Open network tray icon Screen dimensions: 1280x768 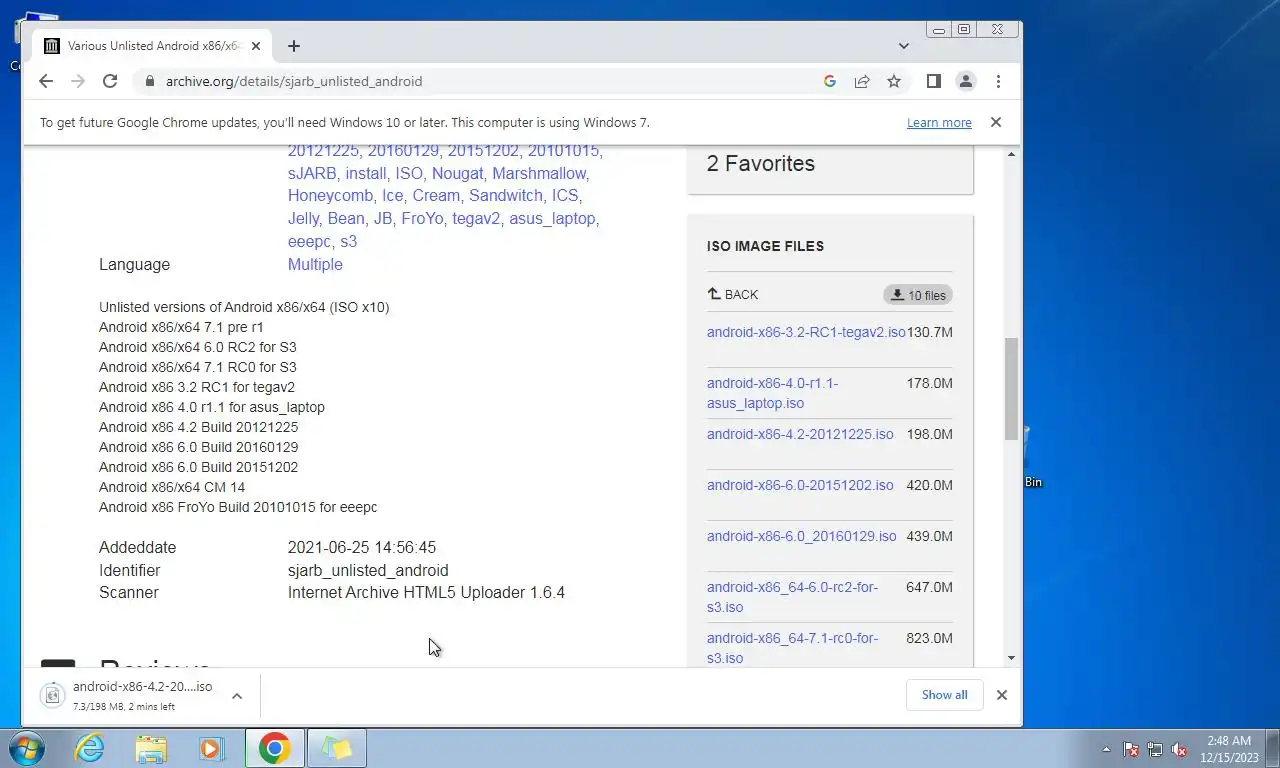tap(1155, 749)
